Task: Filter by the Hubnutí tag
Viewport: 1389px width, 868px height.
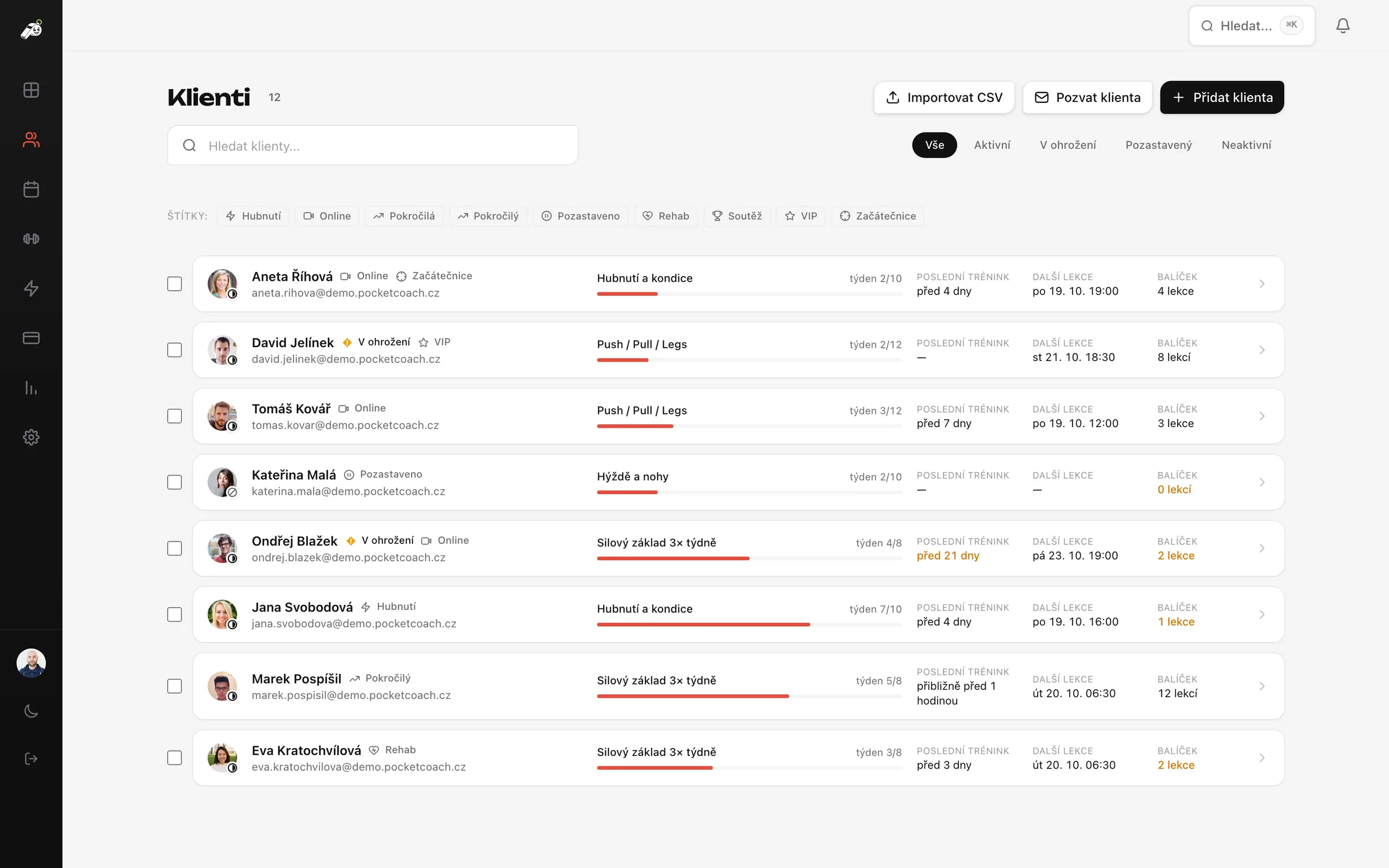Action: point(253,216)
